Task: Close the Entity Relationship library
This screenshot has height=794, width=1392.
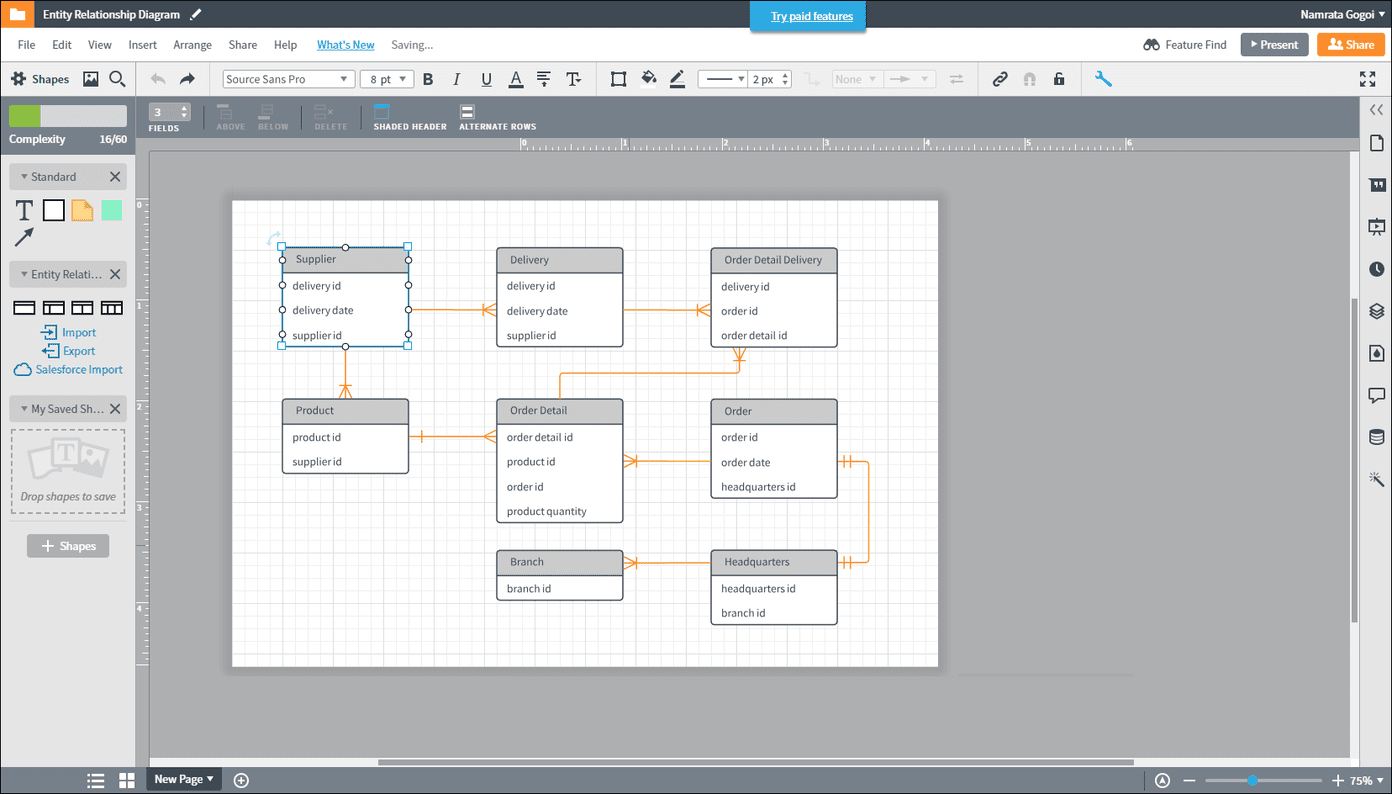Action: click(115, 274)
